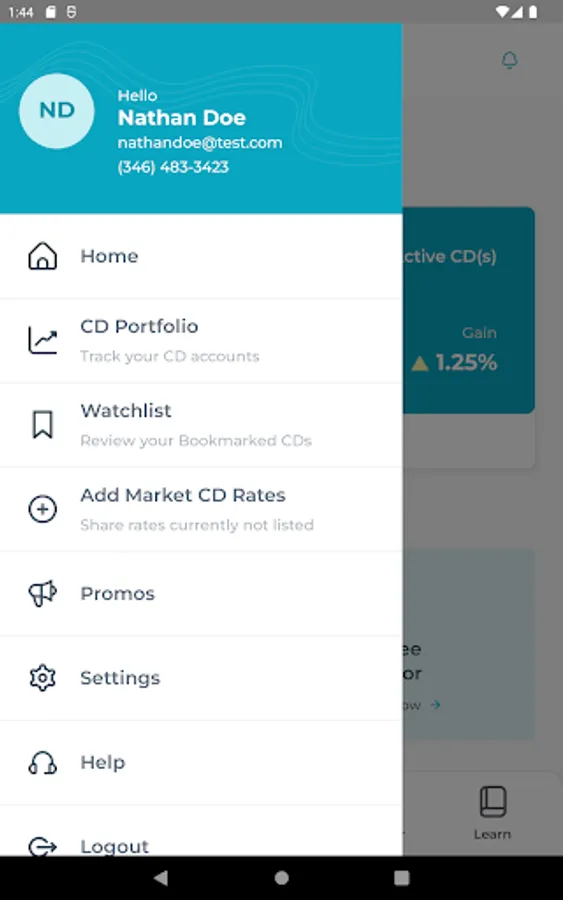Click the Logout label
563x900 pixels.
click(x=114, y=847)
